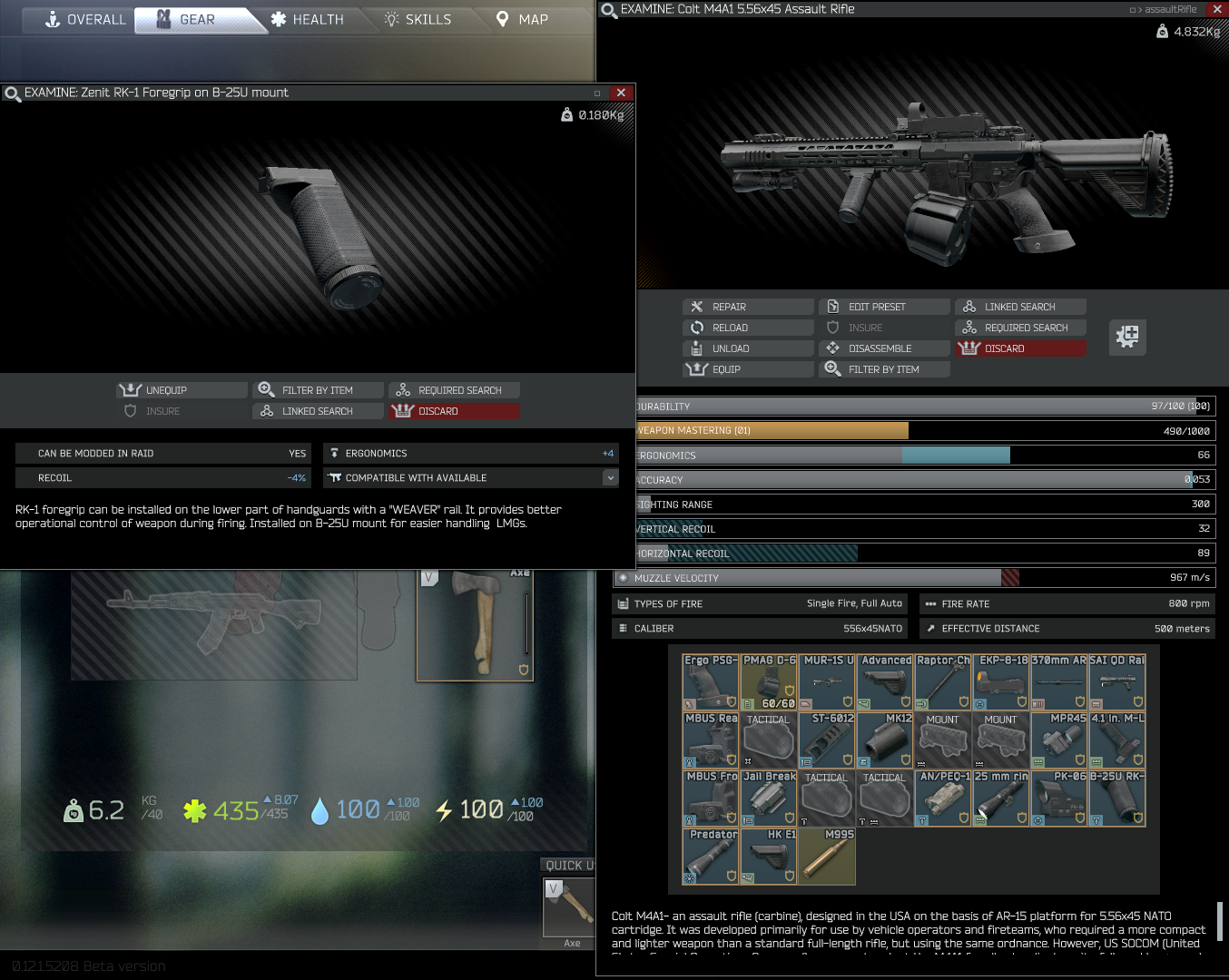Click the Predator flashlight icon

[x=711, y=857]
